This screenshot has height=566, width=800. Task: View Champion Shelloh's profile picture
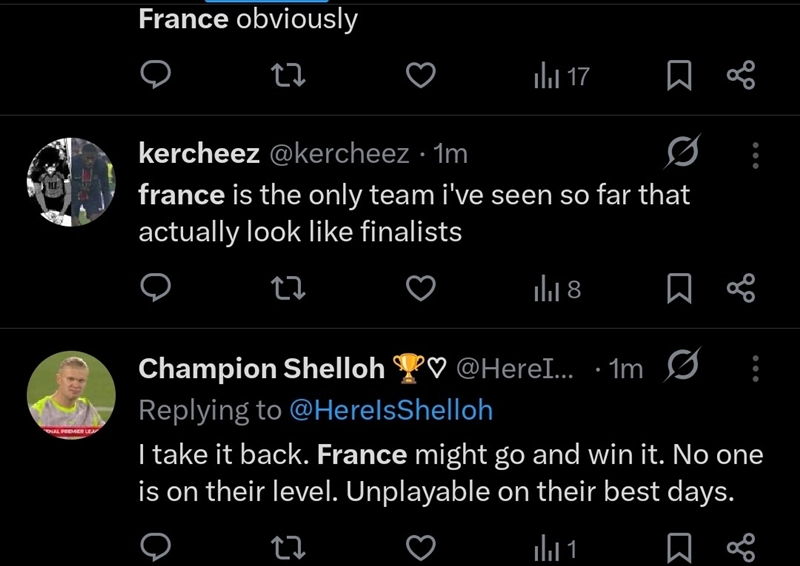[x=71, y=395]
